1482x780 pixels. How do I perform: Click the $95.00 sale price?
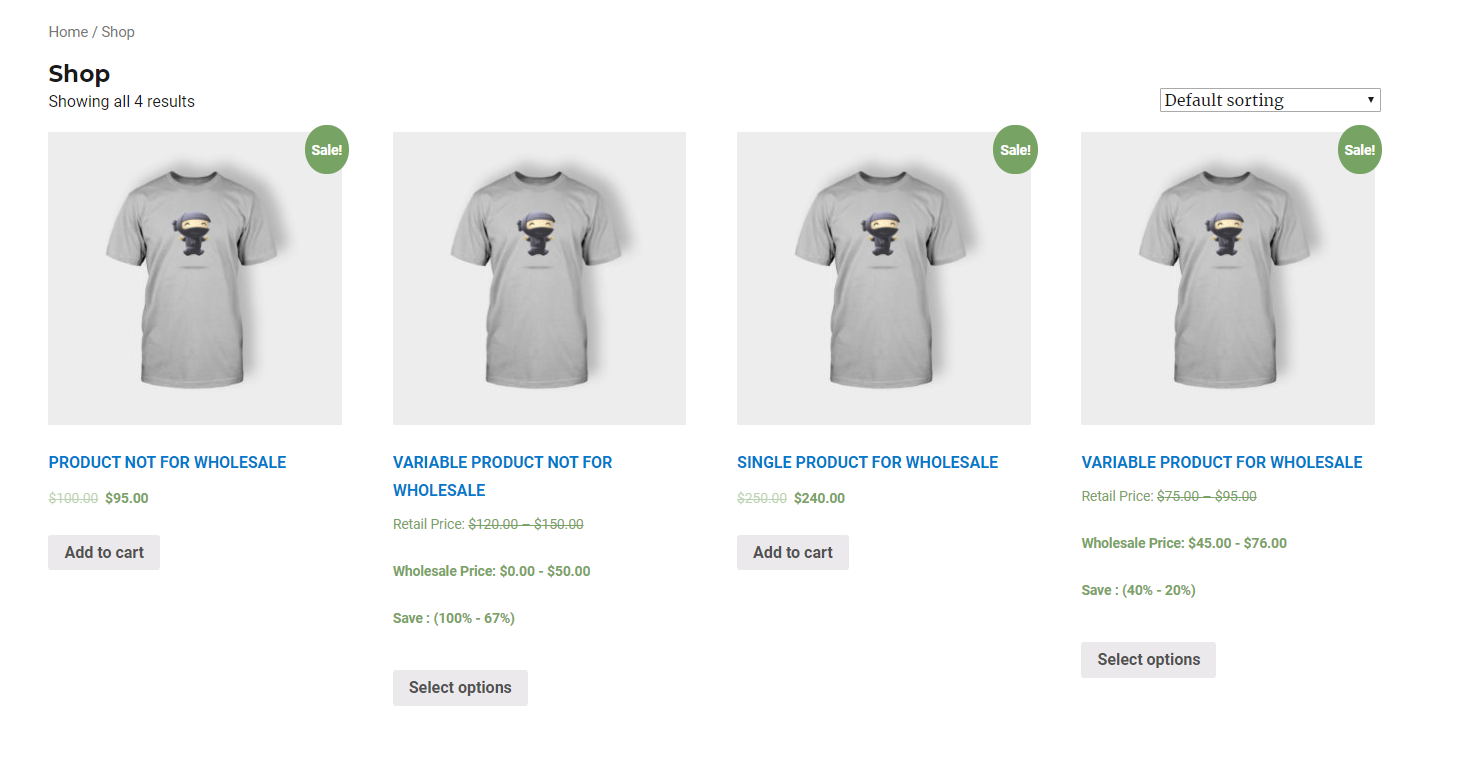point(127,498)
